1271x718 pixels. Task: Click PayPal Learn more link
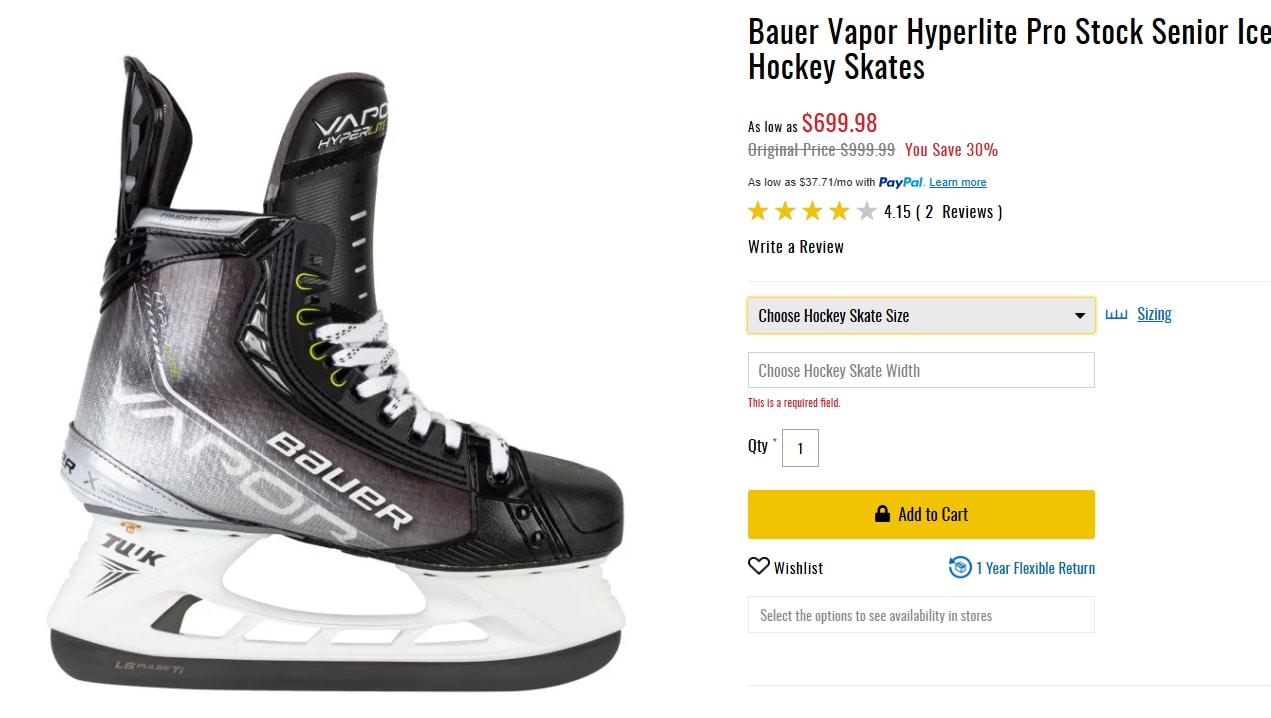point(957,182)
